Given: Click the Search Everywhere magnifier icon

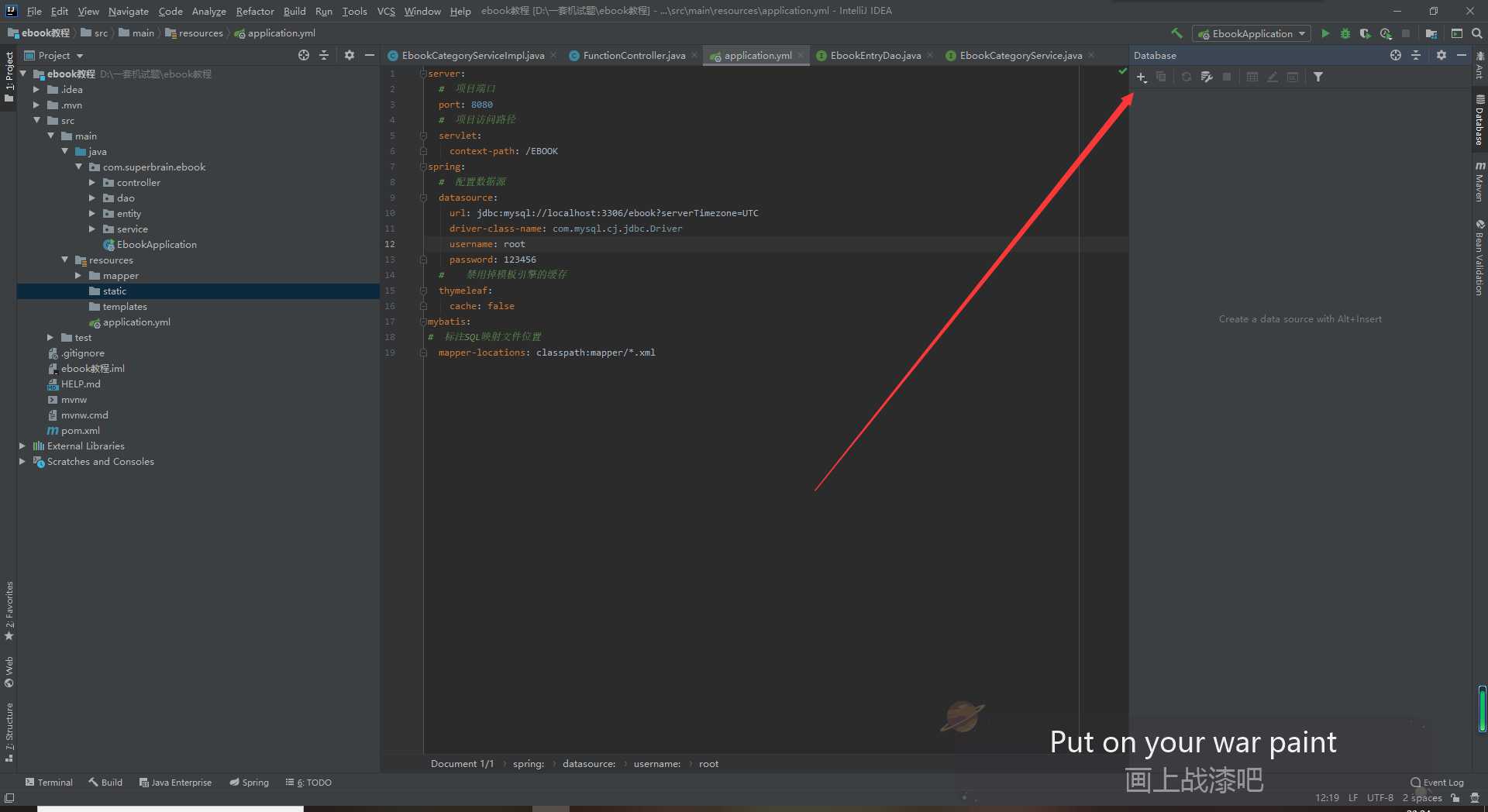Looking at the screenshot, I should point(1477,33).
